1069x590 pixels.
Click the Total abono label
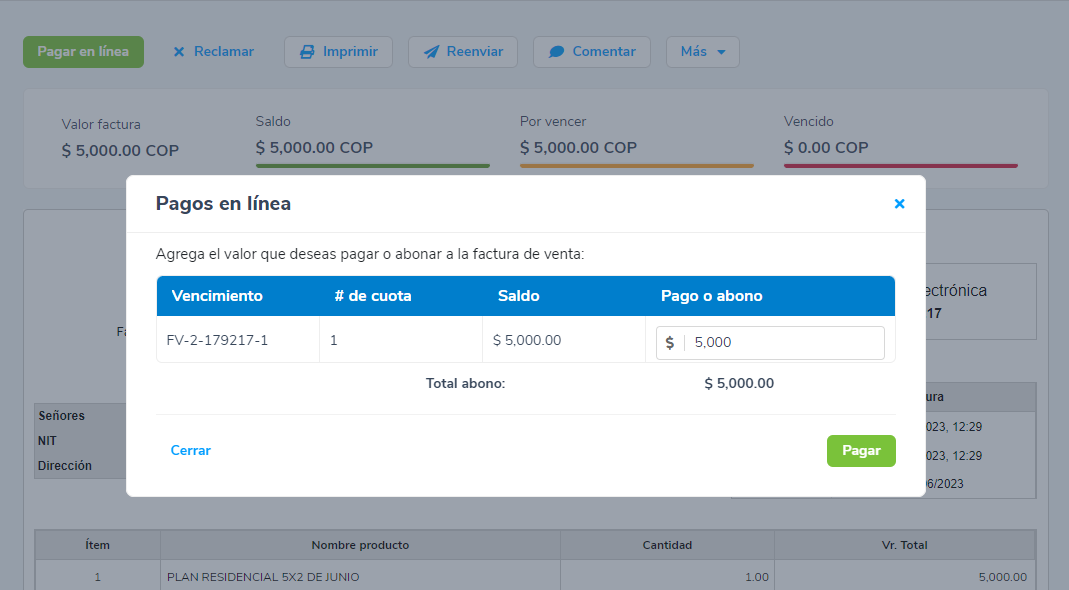[x=466, y=383]
